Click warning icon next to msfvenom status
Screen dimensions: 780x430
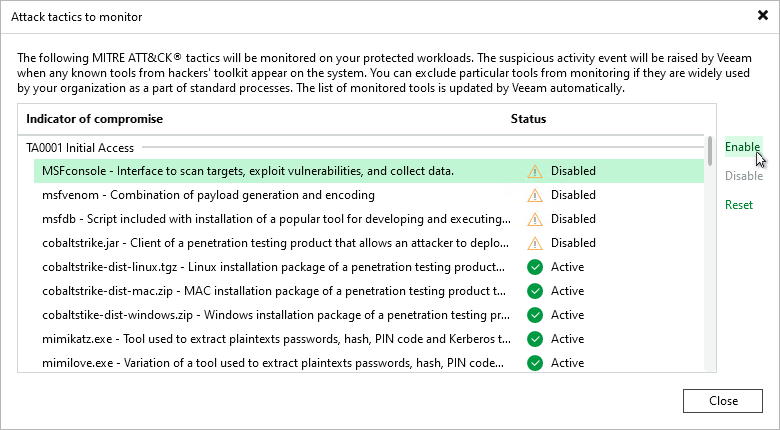tap(535, 195)
